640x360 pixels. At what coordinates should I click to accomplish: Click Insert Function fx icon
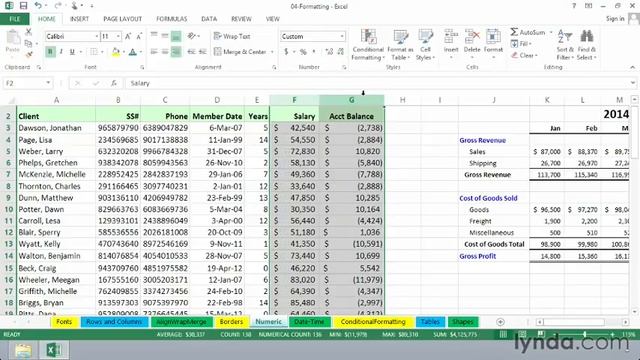pyautogui.click(x=114, y=83)
